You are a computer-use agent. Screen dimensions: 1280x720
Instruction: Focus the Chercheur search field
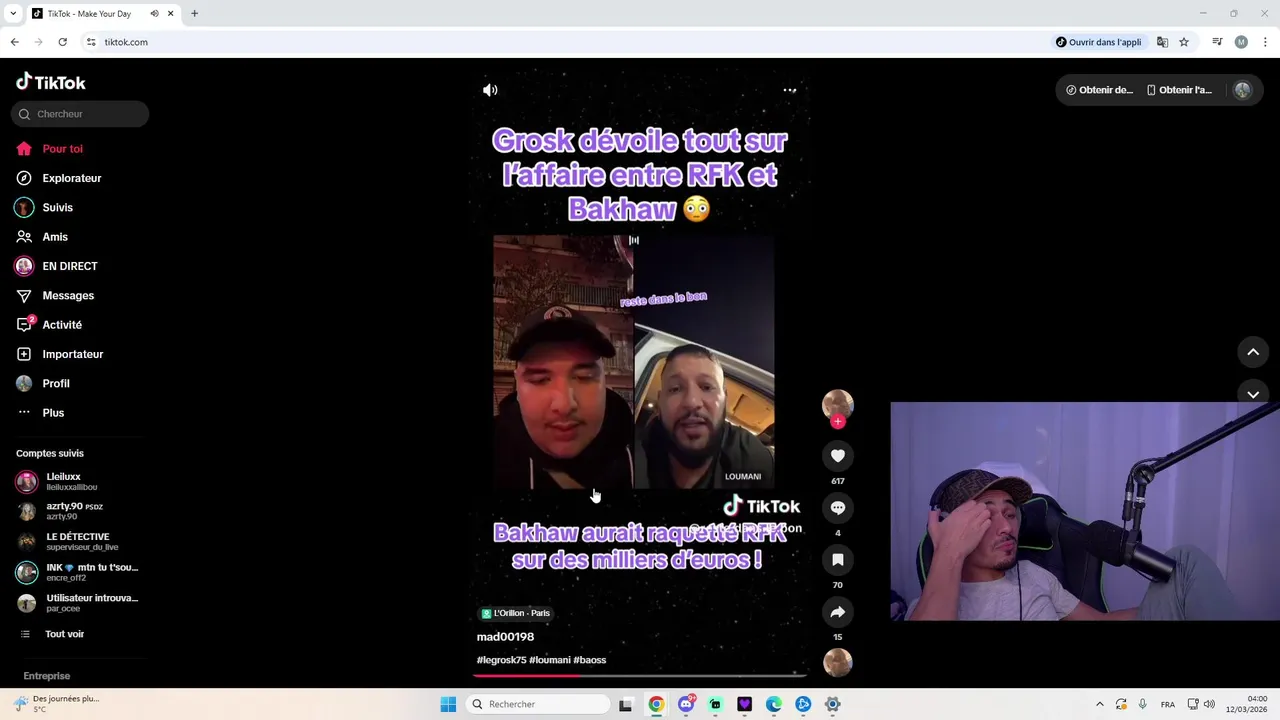tap(80, 114)
